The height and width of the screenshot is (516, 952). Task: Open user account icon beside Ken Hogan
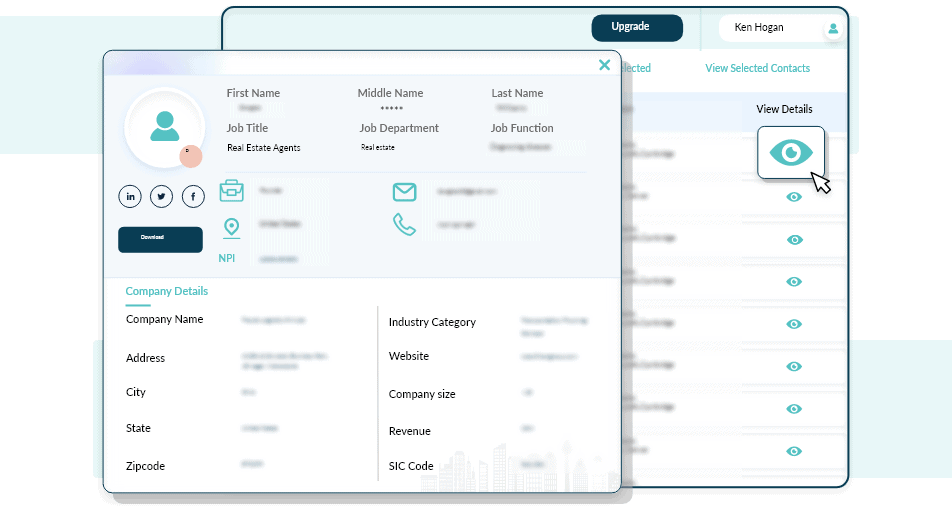[x=833, y=29]
